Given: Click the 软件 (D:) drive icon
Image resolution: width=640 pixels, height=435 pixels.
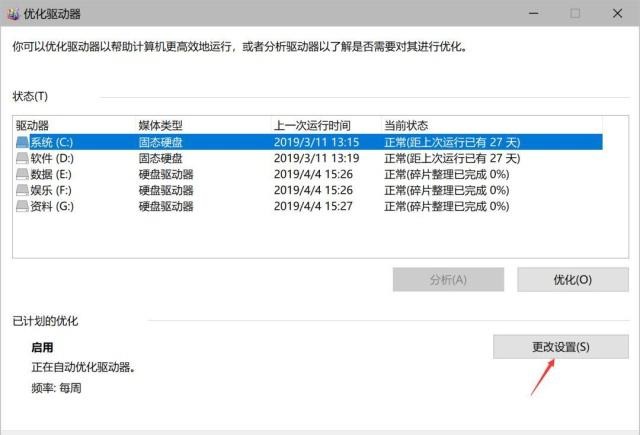Looking at the screenshot, I should coord(22,158).
